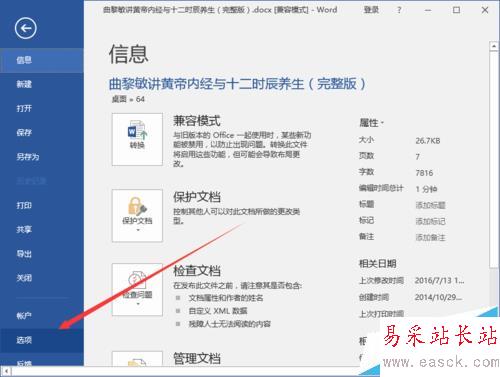Viewport: 500px width, 377px height.
Task: Click the word count value 7816
Action: coord(424,173)
